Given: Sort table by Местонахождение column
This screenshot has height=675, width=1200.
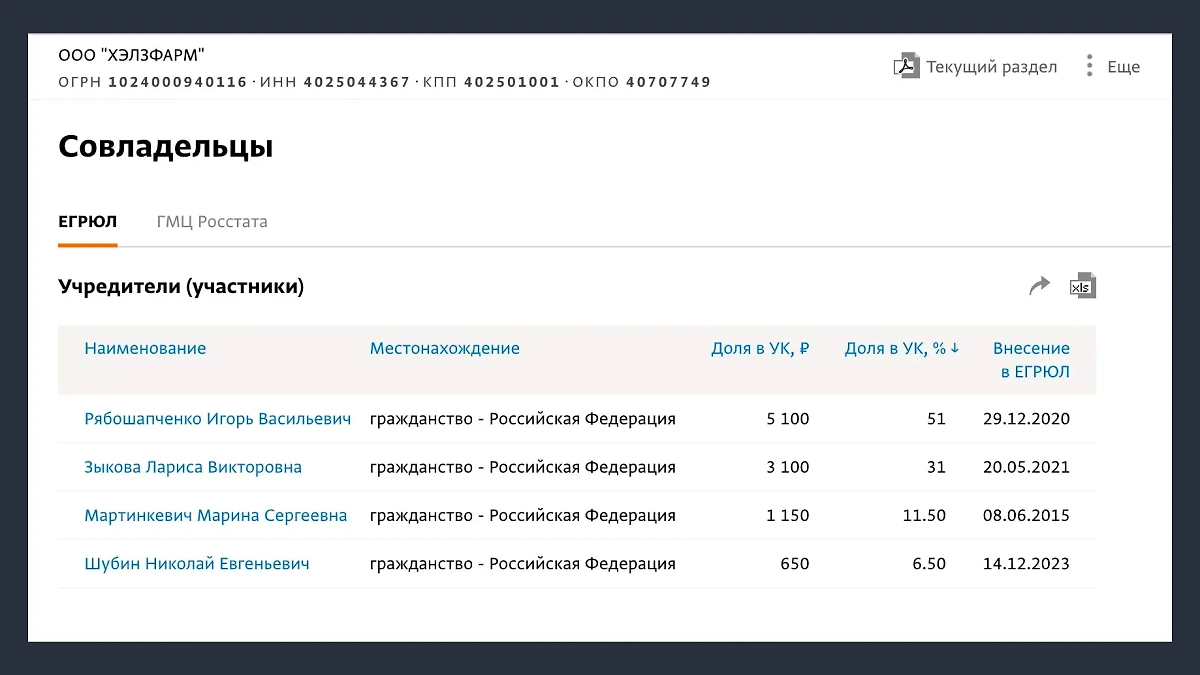Looking at the screenshot, I should tap(445, 348).
